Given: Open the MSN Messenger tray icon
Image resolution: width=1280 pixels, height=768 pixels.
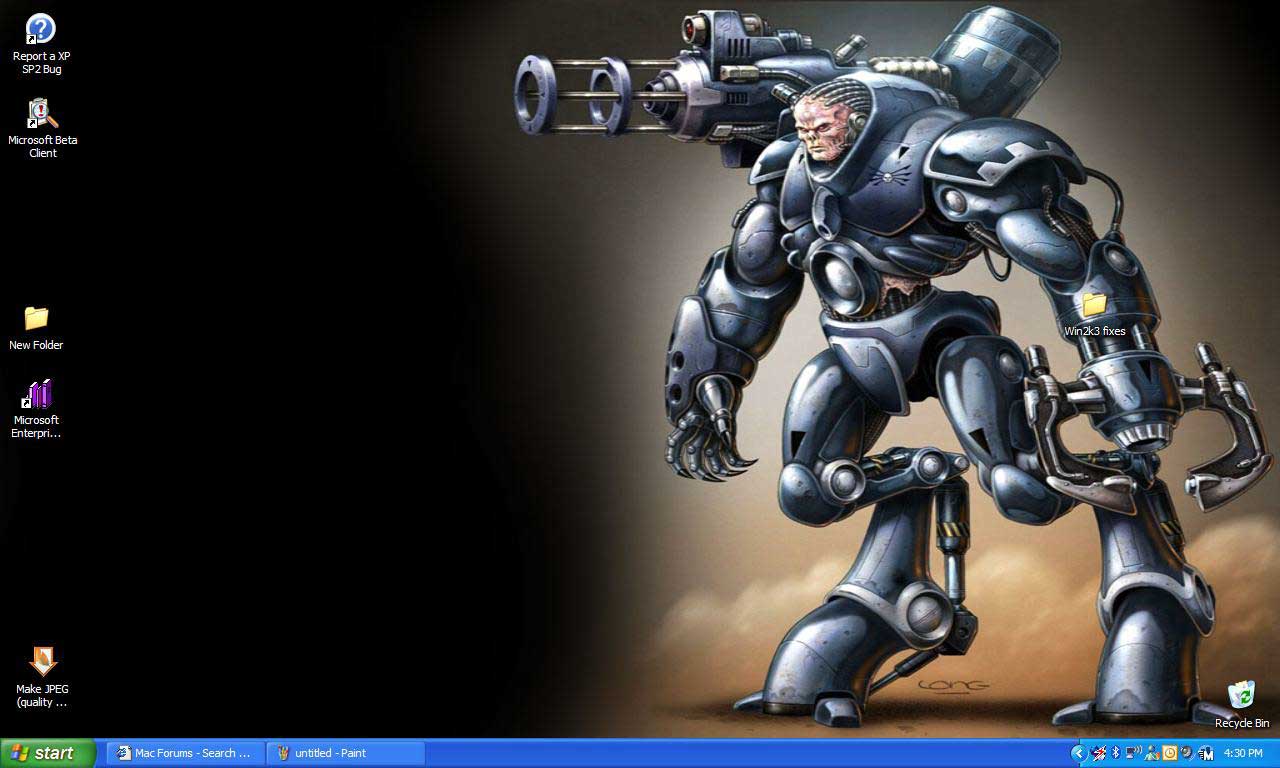Looking at the screenshot, I should 1152,753.
